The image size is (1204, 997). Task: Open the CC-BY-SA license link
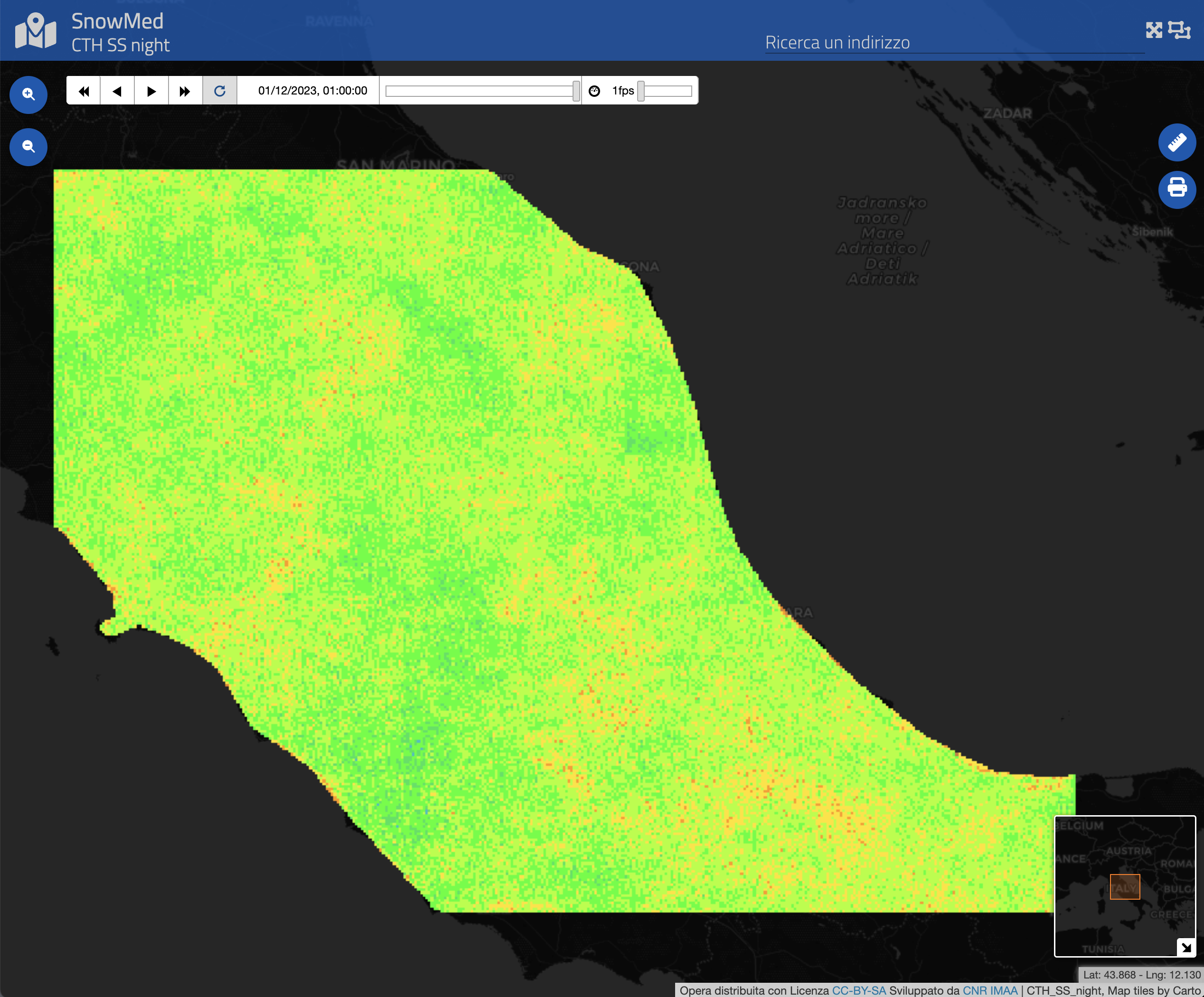858,990
